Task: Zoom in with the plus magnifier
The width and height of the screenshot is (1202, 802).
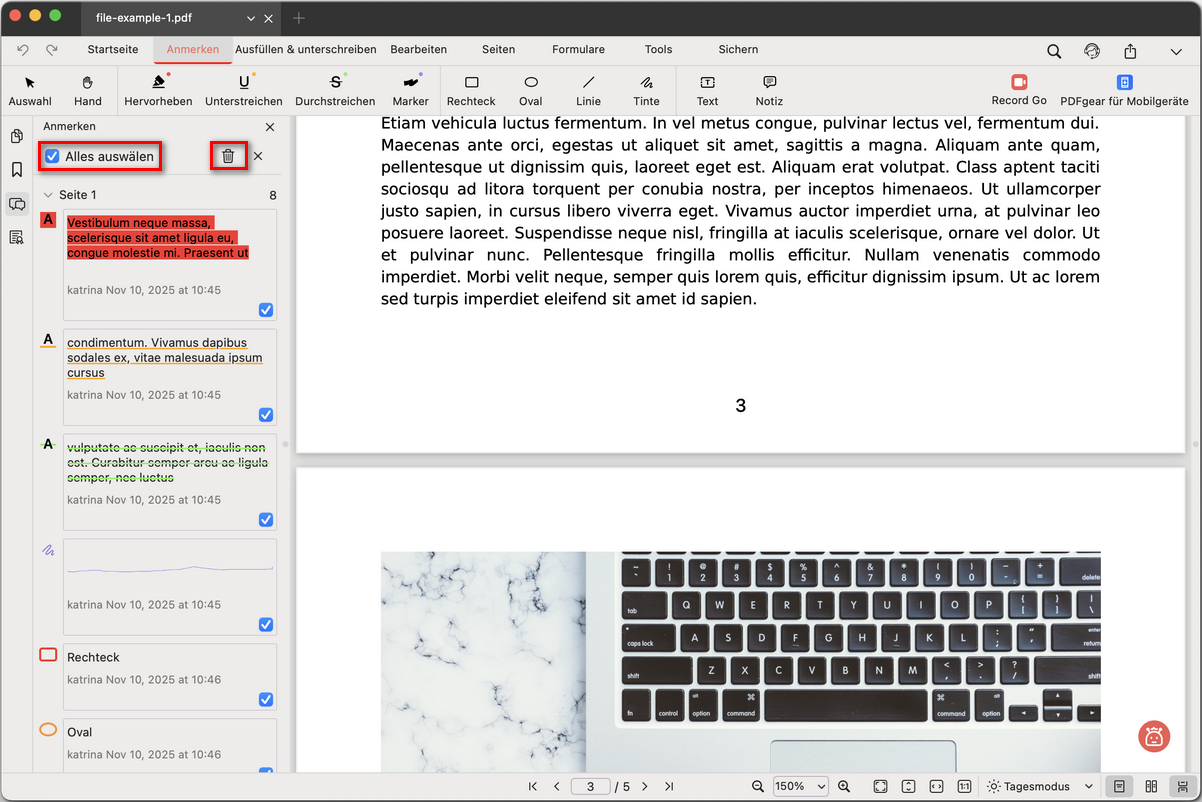Action: point(844,786)
